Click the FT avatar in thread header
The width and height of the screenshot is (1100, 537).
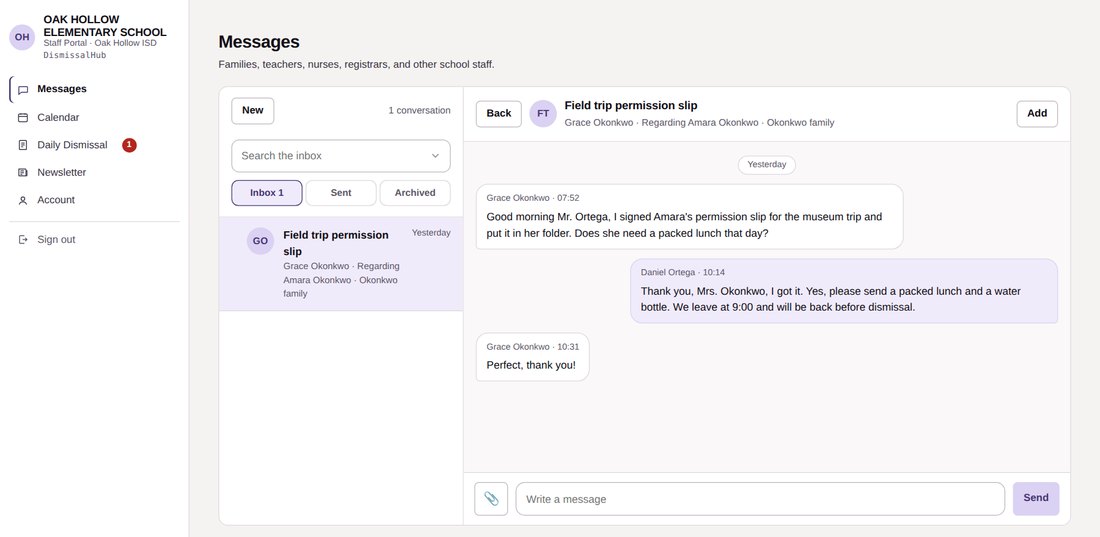(543, 114)
